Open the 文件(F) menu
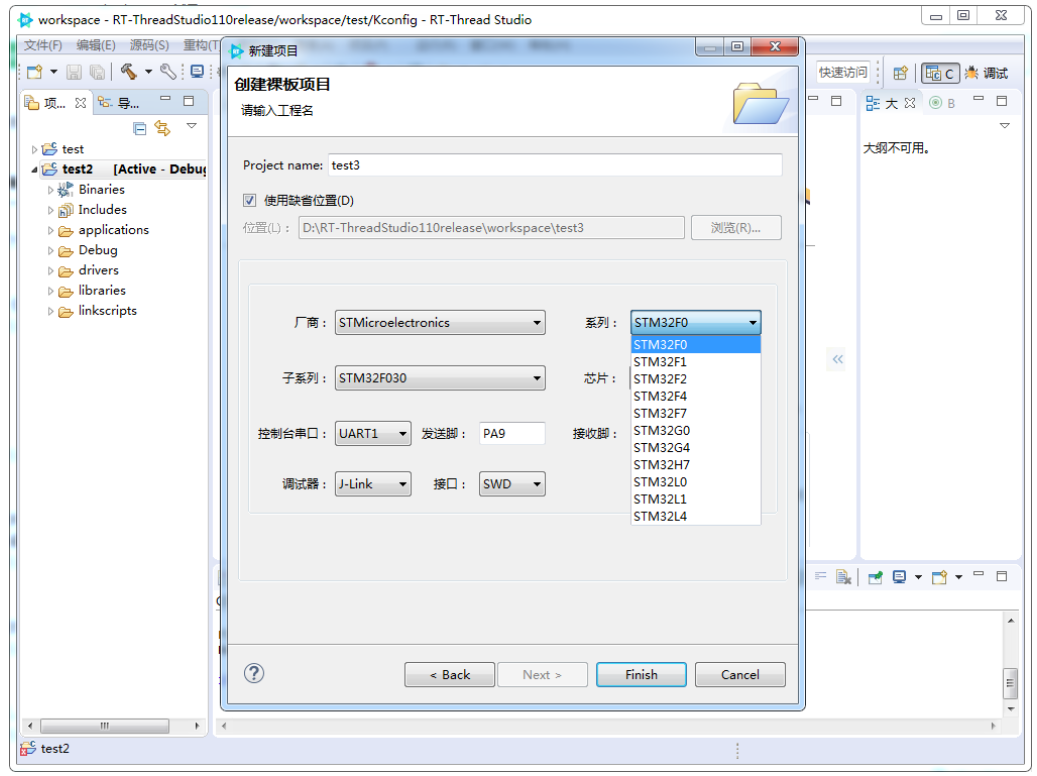The image size is (1037, 776). (43, 45)
